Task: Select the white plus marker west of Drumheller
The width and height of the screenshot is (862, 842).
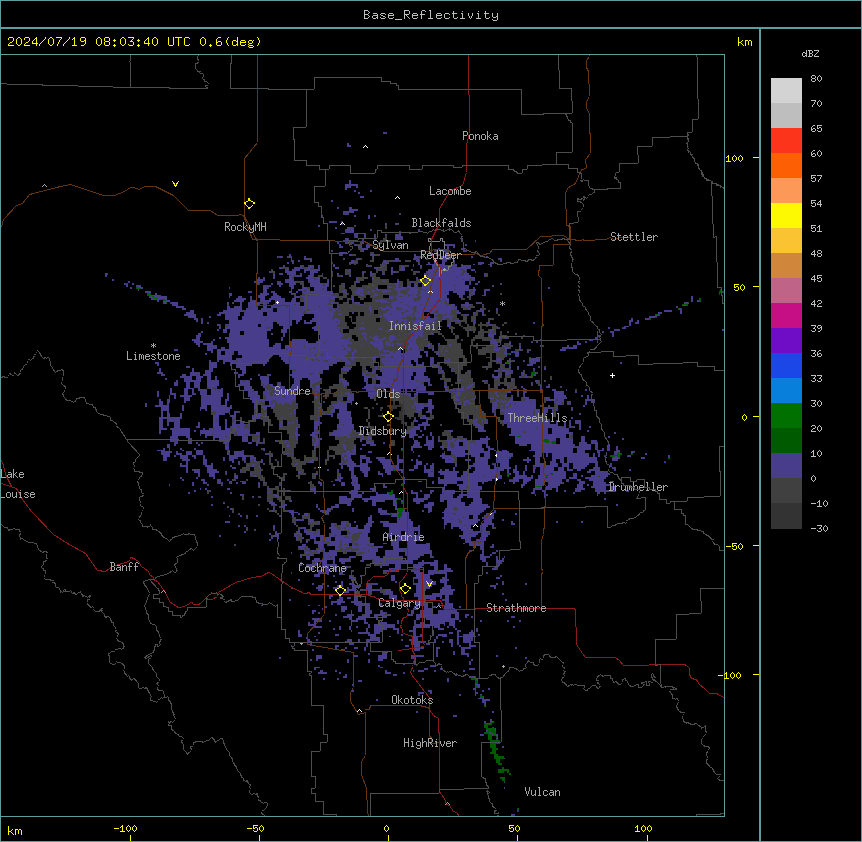Action: (612, 375)
